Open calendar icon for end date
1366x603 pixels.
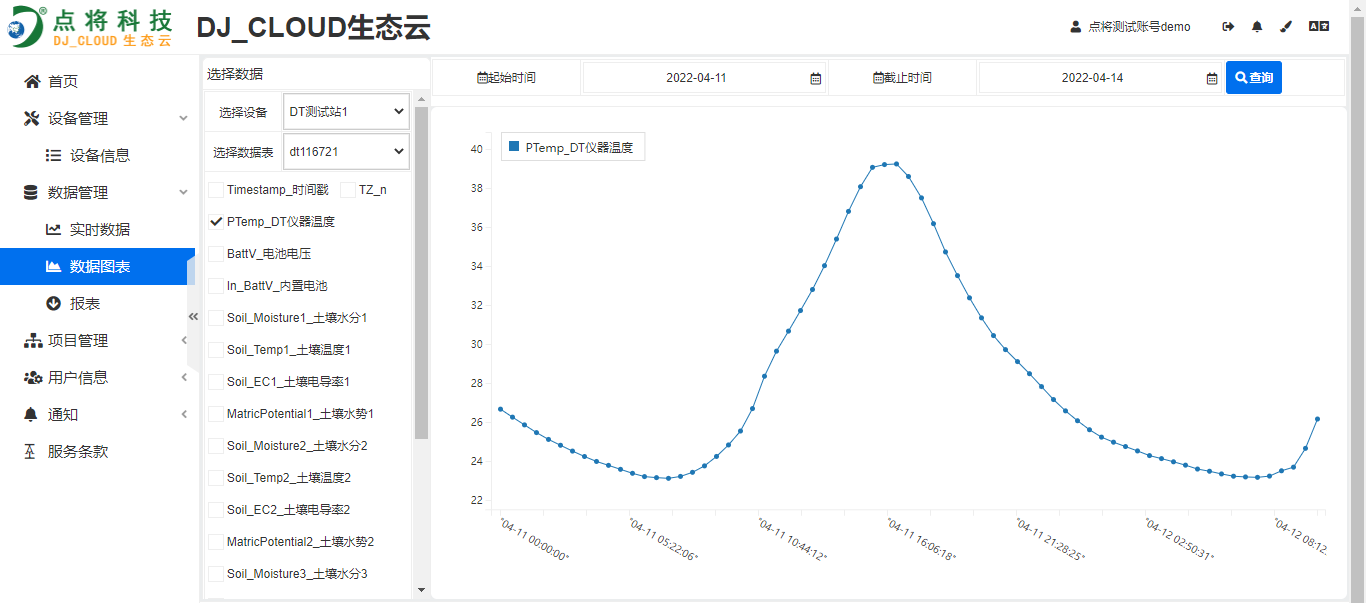tap(1211, 78)
